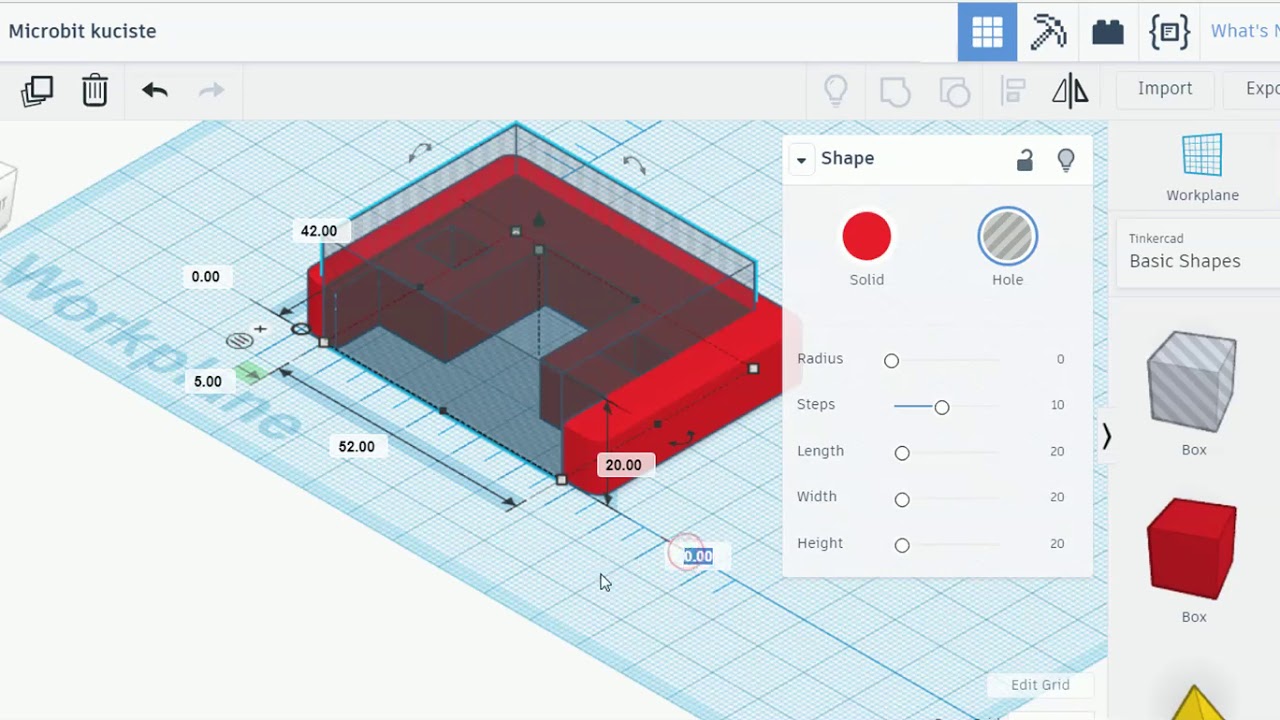Set shape to Solid red
The height and width of the screenshot is (720, 1280).
pyautogui.click(x=867, y=237)
